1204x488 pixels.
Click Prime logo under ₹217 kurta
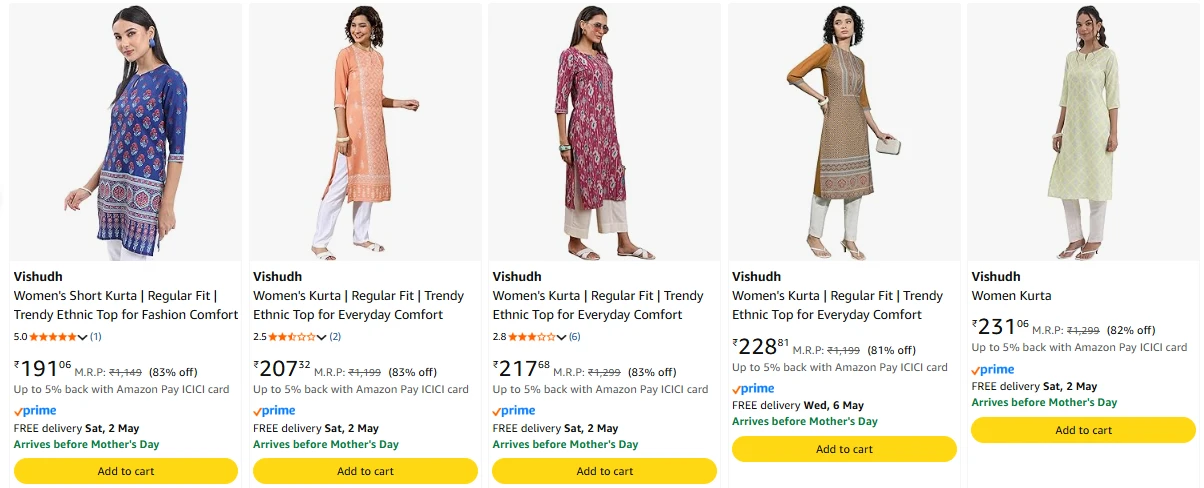point(514,411)
